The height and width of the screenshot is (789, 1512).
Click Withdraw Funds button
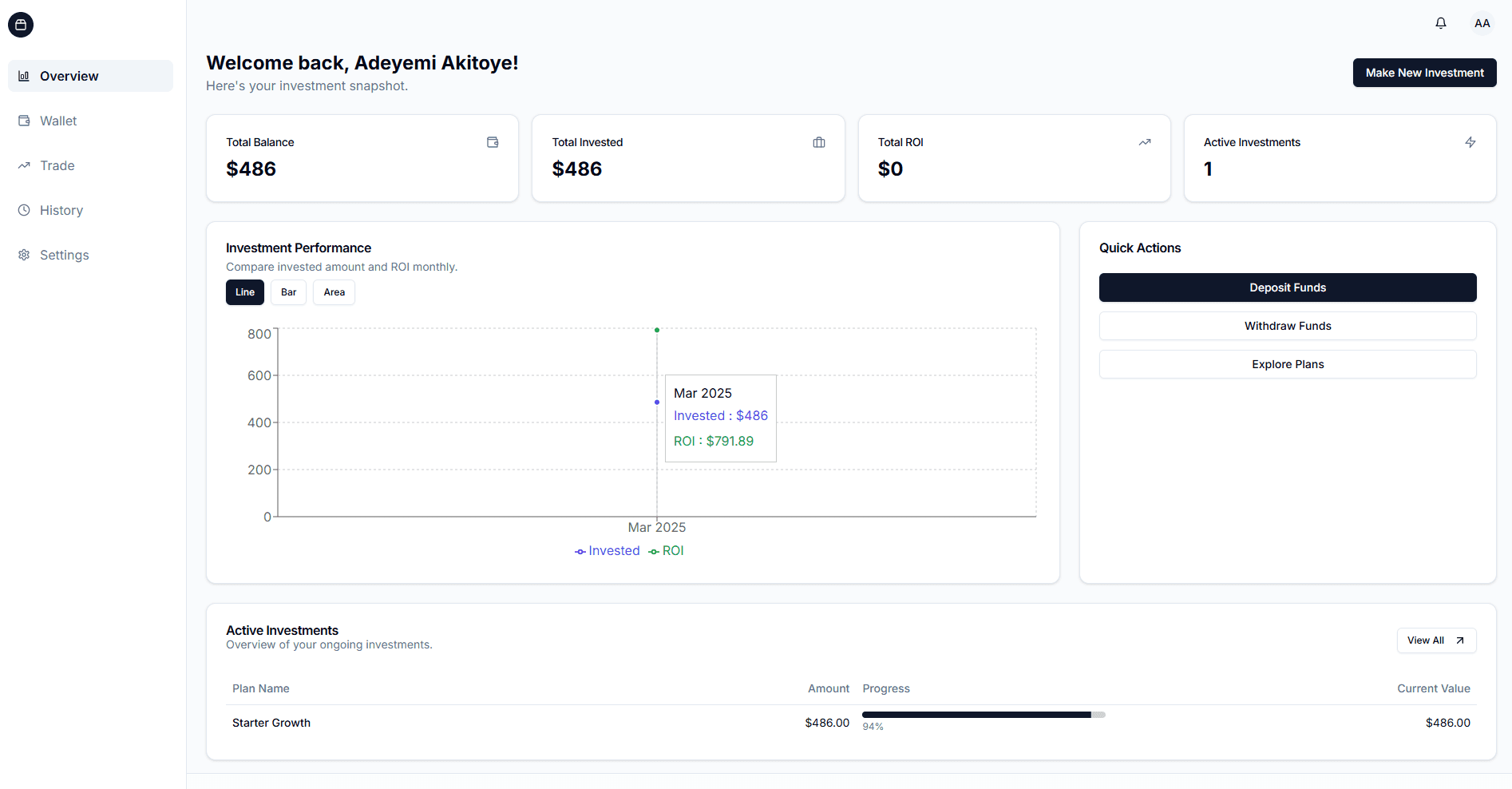tap(1288, 326)
